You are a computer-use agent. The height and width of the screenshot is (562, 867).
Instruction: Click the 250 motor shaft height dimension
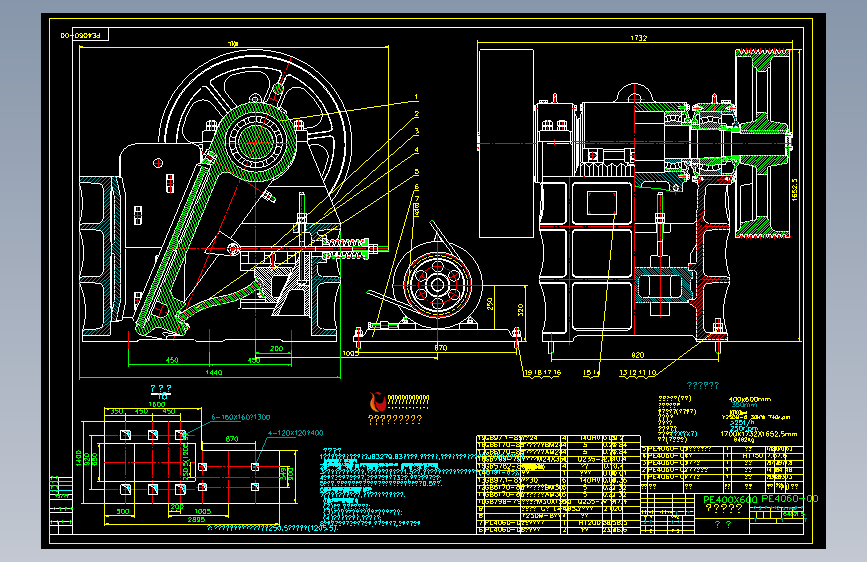coord(490,304)
